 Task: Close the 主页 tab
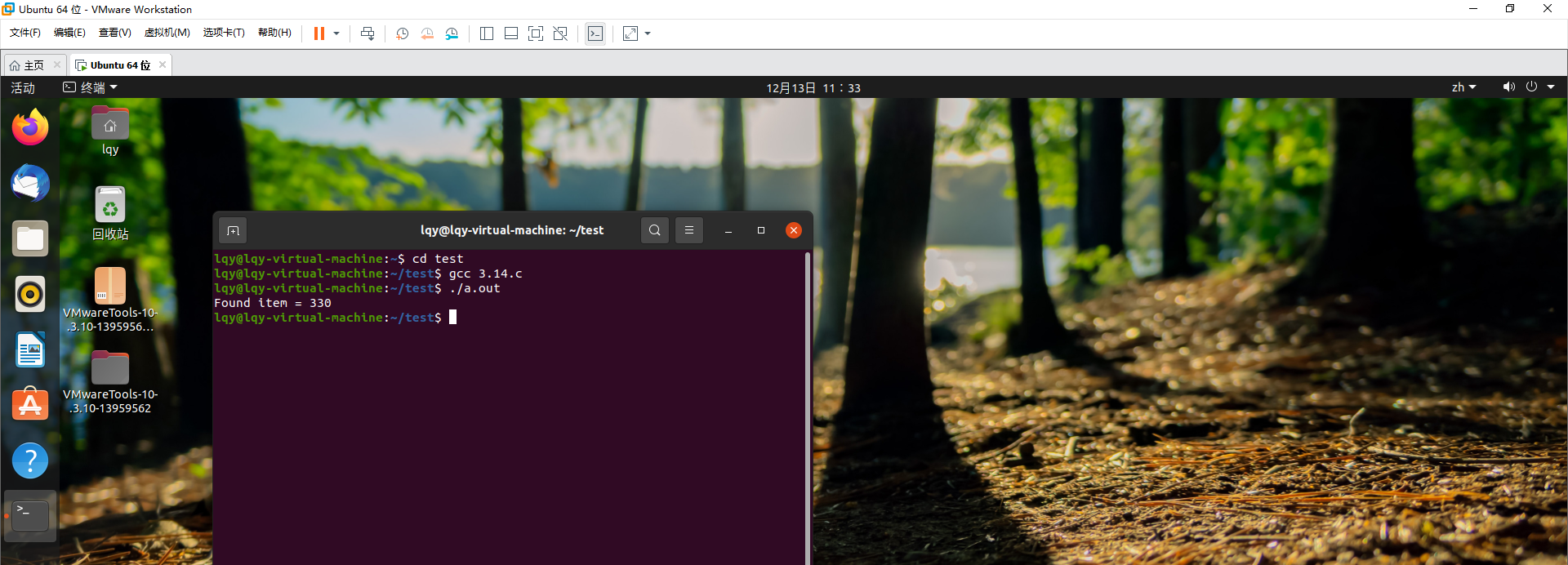(x=57, y=65)
